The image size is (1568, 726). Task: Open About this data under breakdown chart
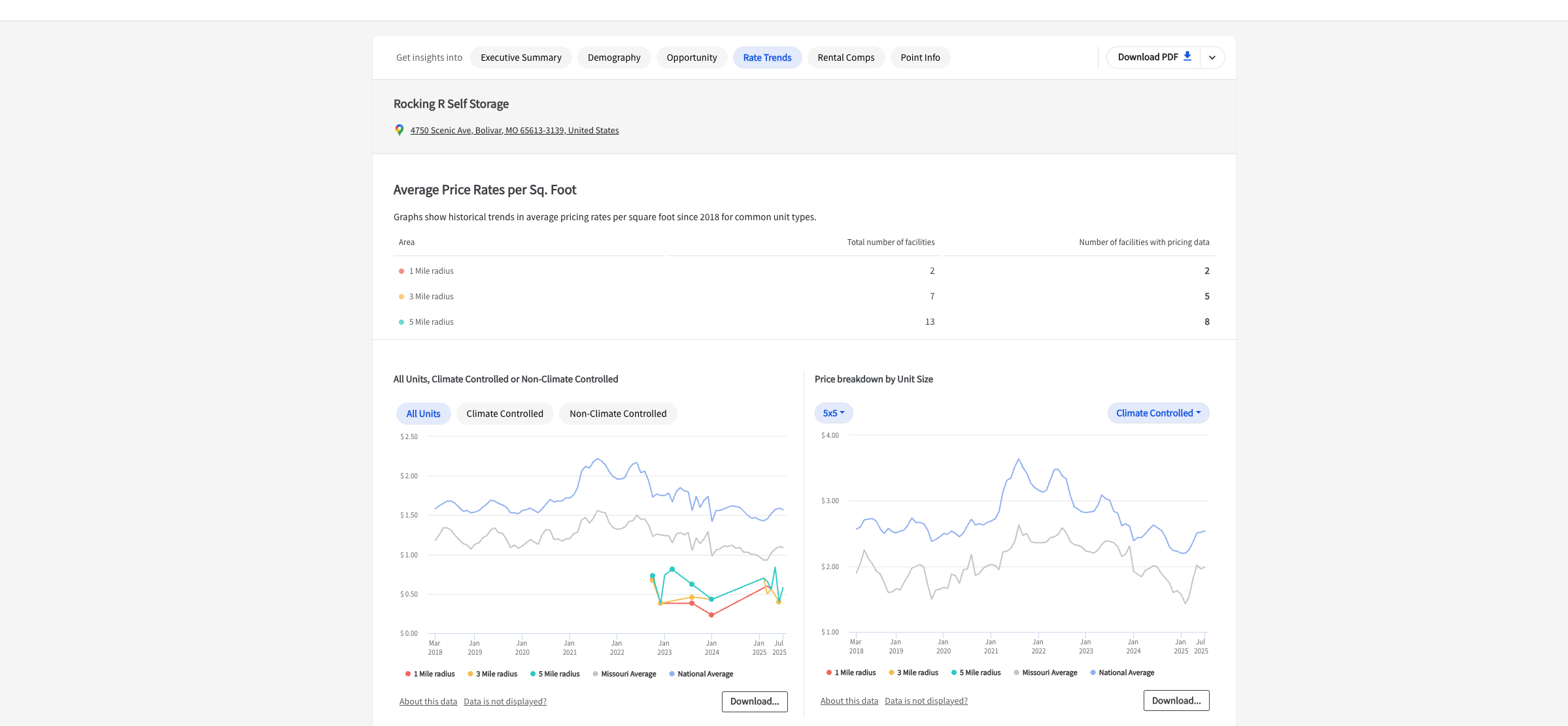(x=849, y=701)
